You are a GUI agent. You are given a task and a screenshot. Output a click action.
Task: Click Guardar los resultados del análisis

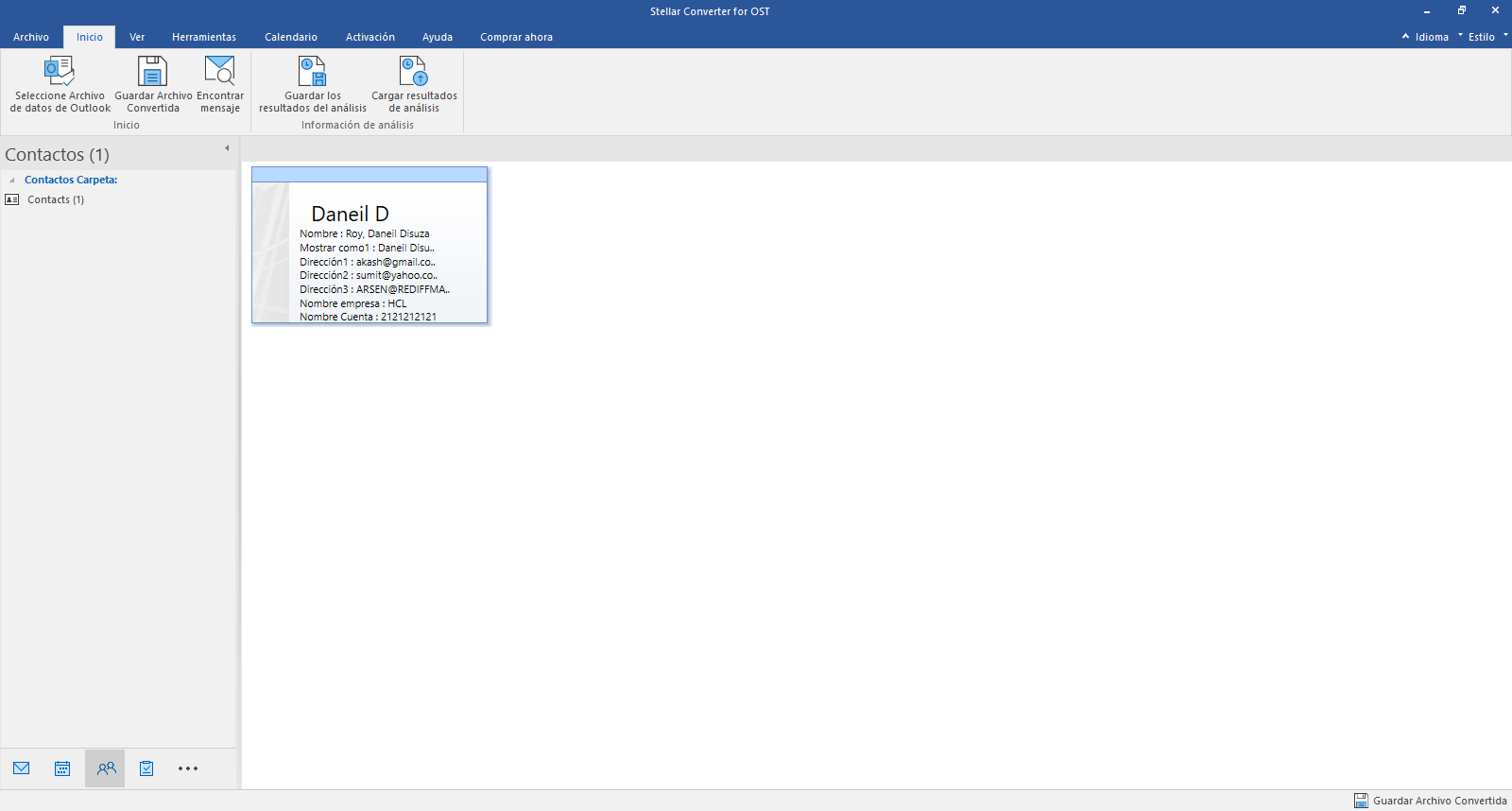coord(313,84)
